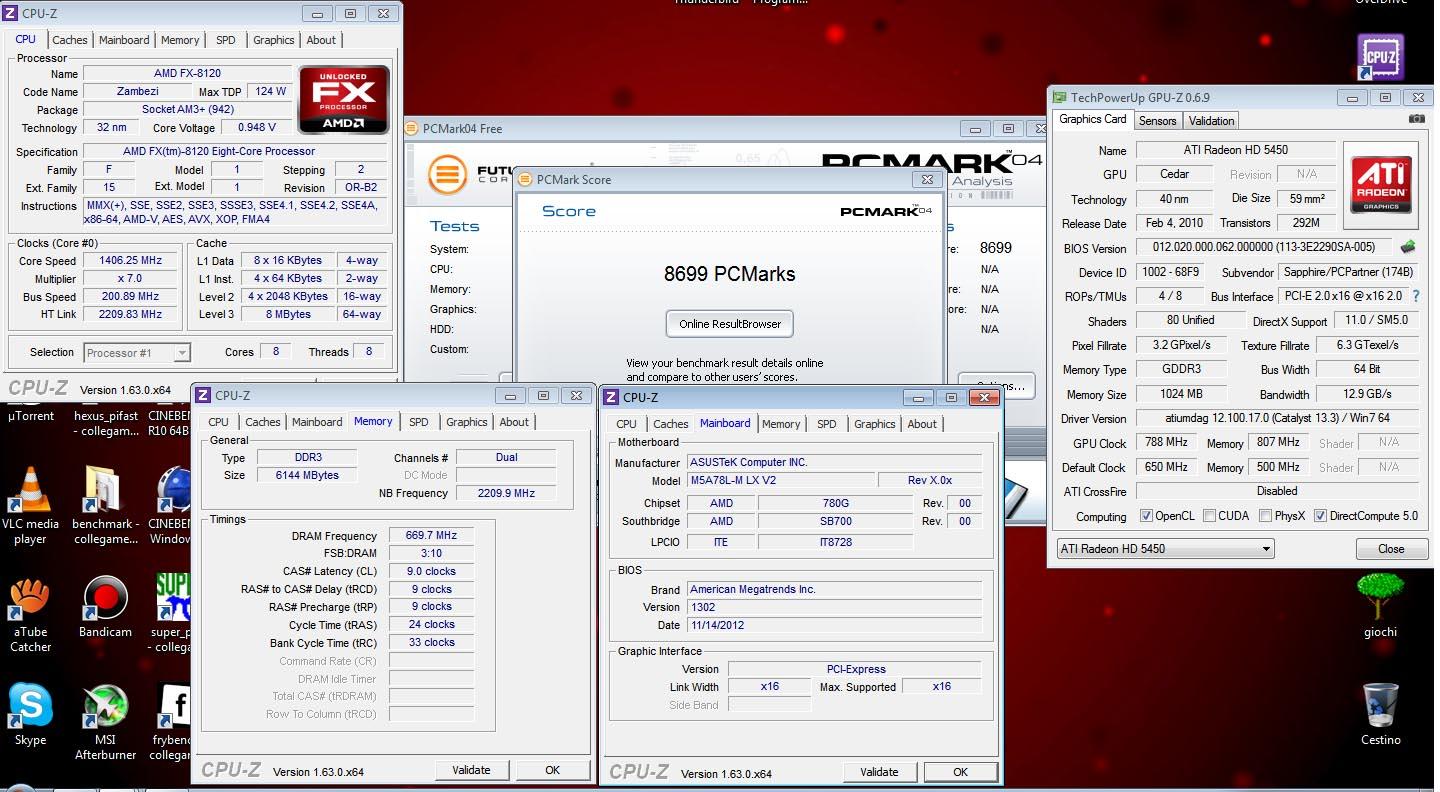
Task: Open Skype desktop shortcut
Action: [x=30, y=714]
